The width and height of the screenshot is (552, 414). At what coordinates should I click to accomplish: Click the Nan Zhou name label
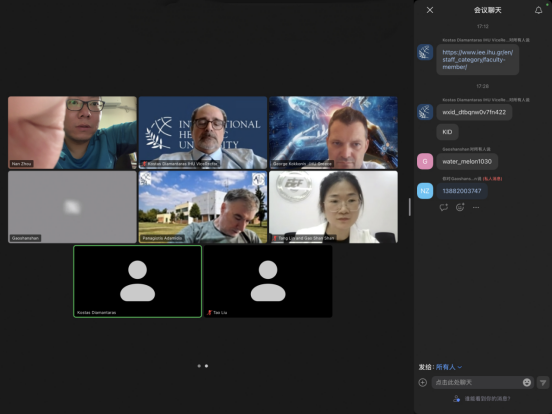tap(21, 164)
